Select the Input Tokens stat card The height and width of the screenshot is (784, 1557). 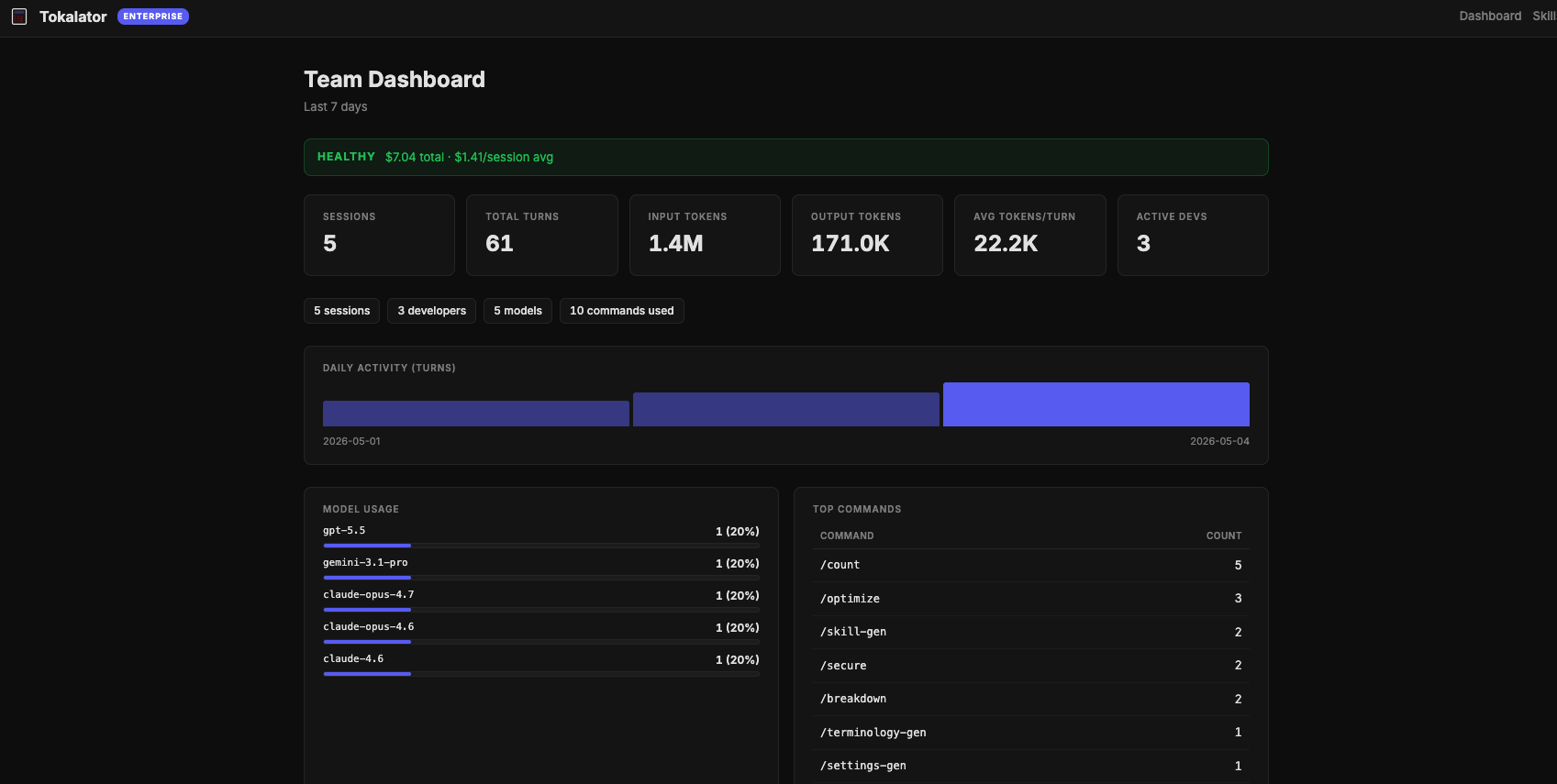pos(705,235)
